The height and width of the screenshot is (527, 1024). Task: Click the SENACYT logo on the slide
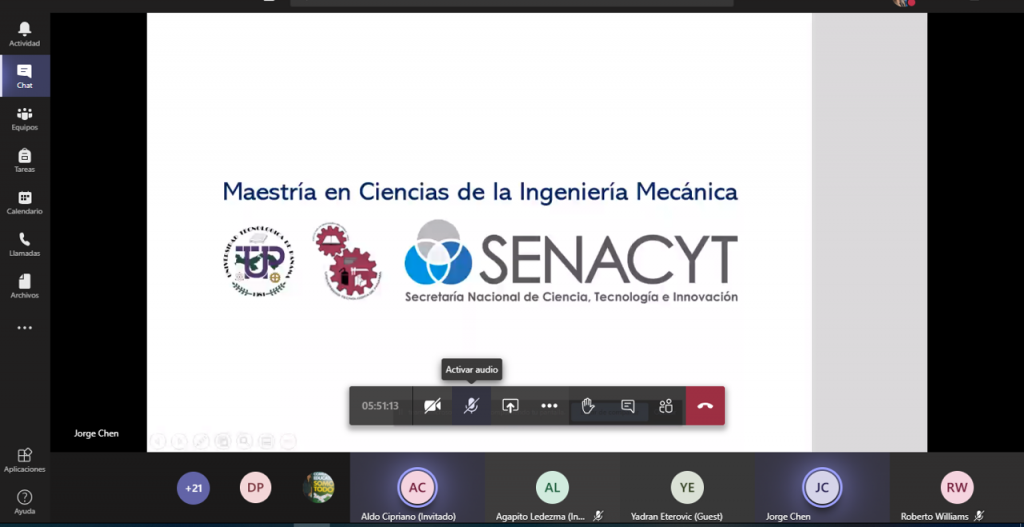[x=571, y=261]
